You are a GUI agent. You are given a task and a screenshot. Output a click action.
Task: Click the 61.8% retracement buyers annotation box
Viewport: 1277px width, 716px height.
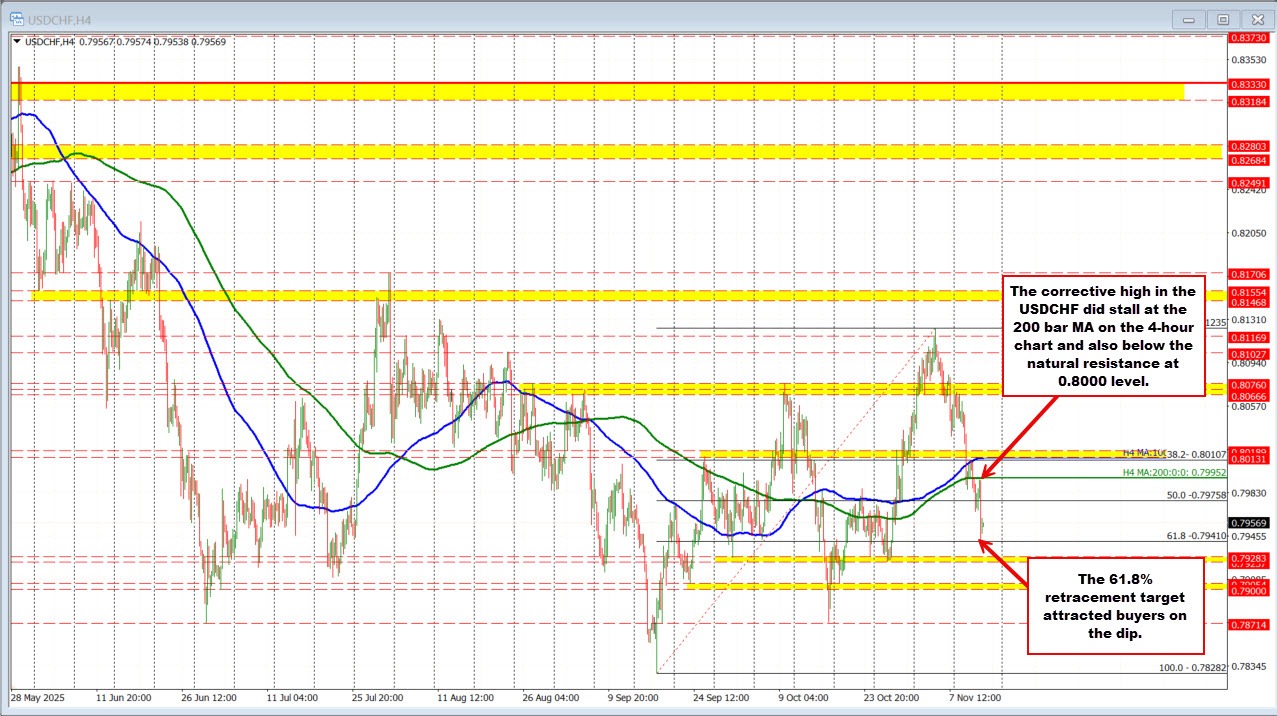click(1114, 607)
